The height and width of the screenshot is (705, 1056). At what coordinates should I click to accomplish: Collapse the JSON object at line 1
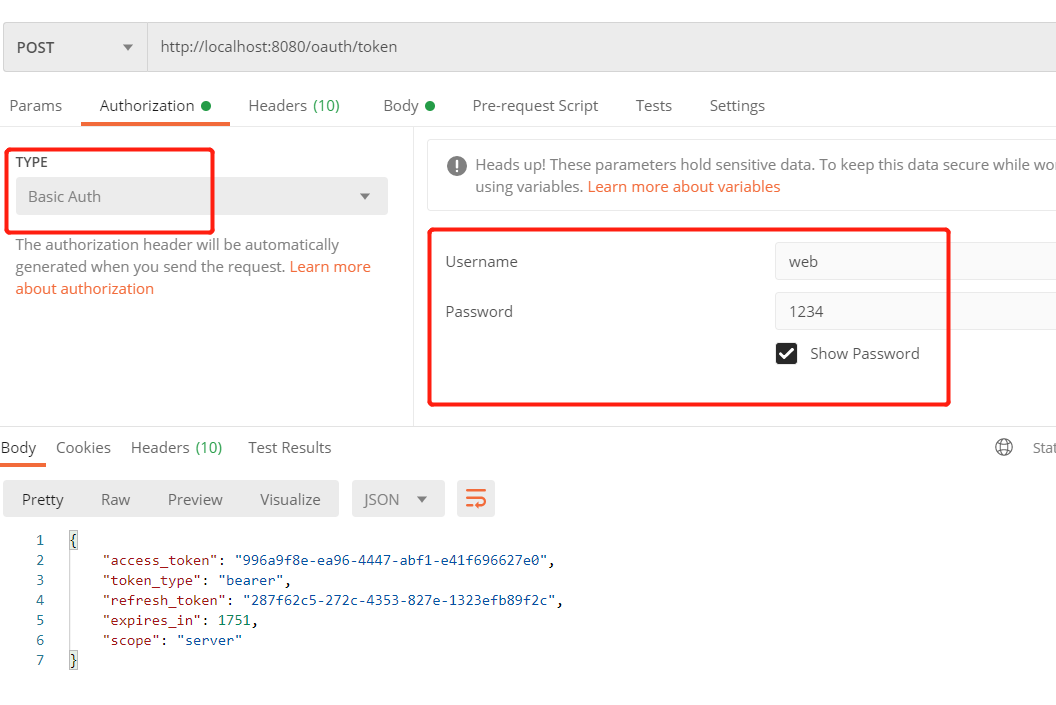73,540
